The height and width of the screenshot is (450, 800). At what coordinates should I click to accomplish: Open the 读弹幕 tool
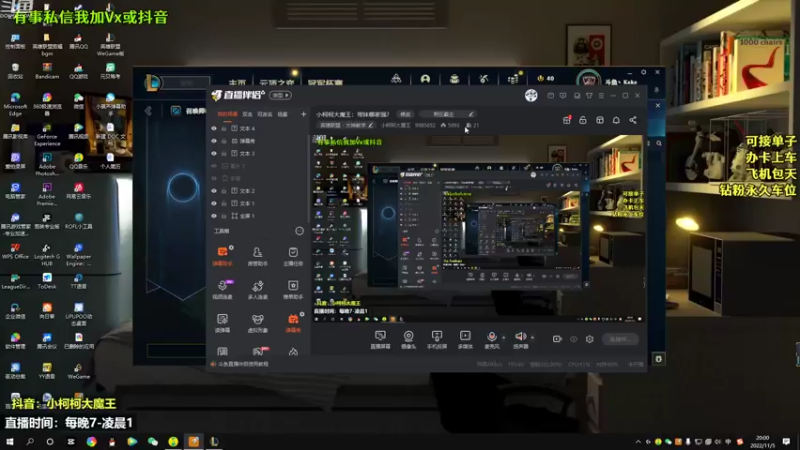click(x=222, y=322)
